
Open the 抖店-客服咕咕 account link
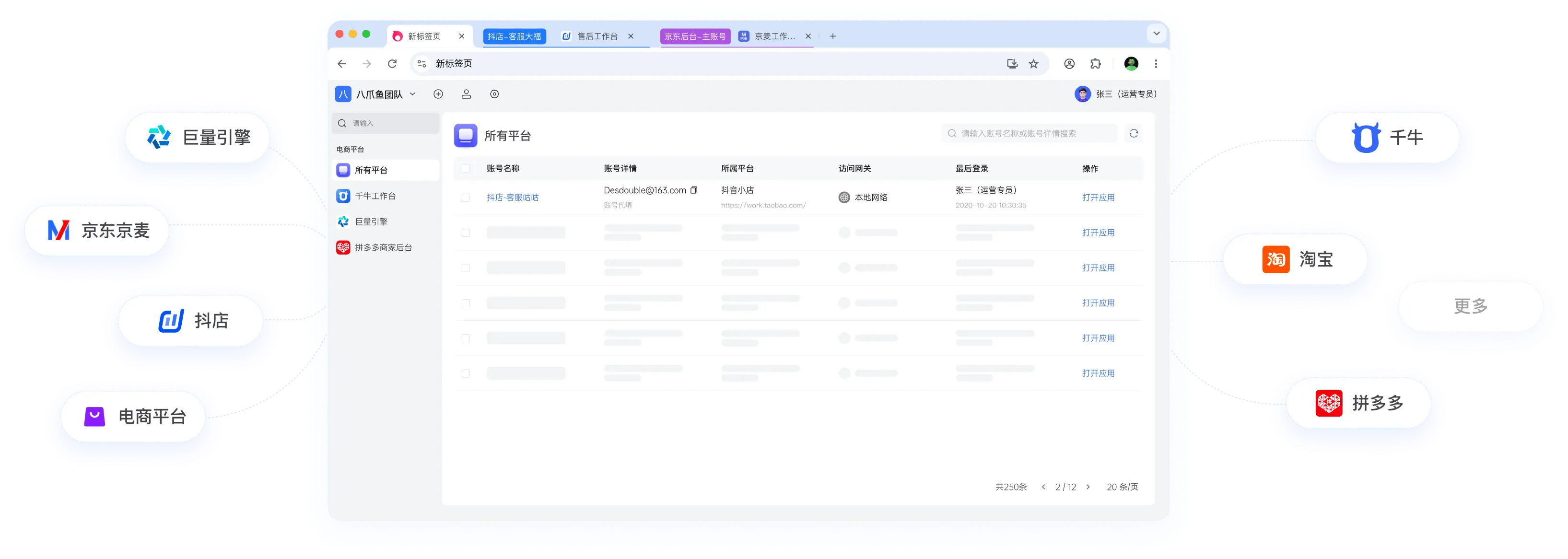pyautogui.click(x=513, y=198)
